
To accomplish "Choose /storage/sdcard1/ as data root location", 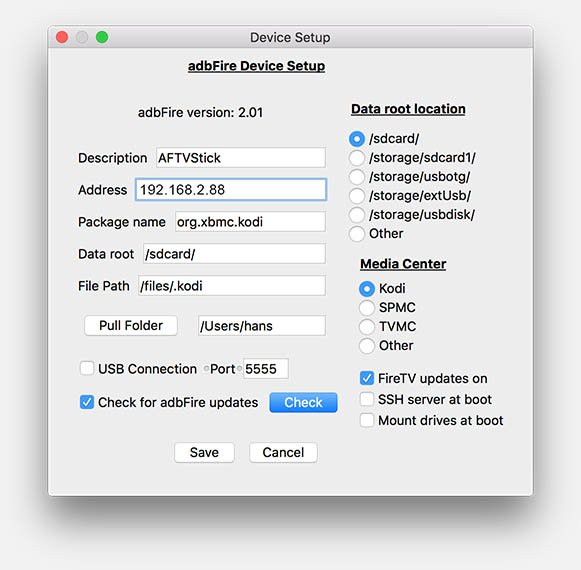I will coord(356,158).
